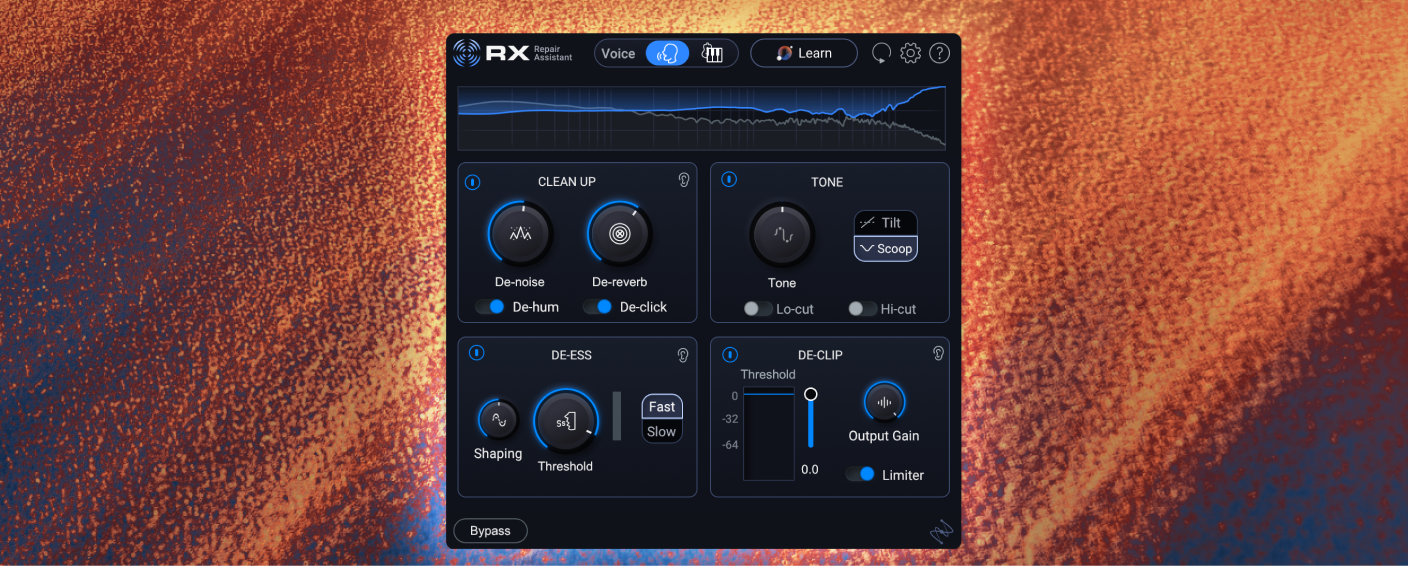The width and height of the screenshot is (1408, 566).
Task: Toggle the Clean Up module power button
Action: pos(473,182)
